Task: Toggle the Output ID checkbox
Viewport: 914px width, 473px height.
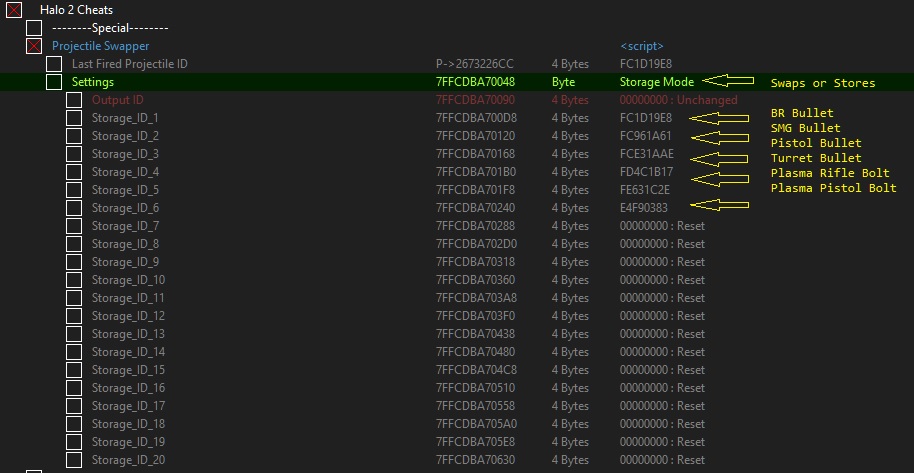Action: (74, 100)
